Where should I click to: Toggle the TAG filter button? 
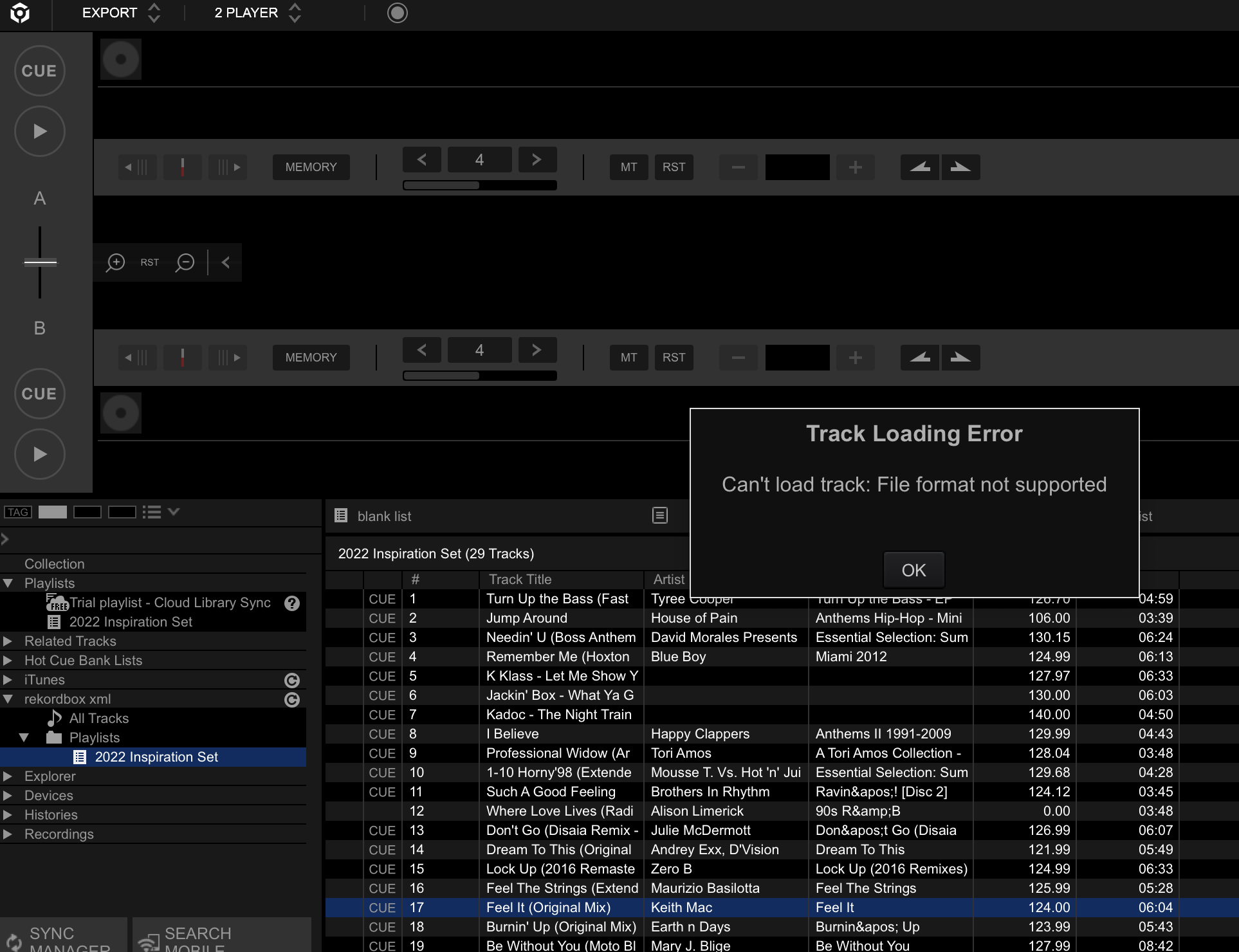18,512
